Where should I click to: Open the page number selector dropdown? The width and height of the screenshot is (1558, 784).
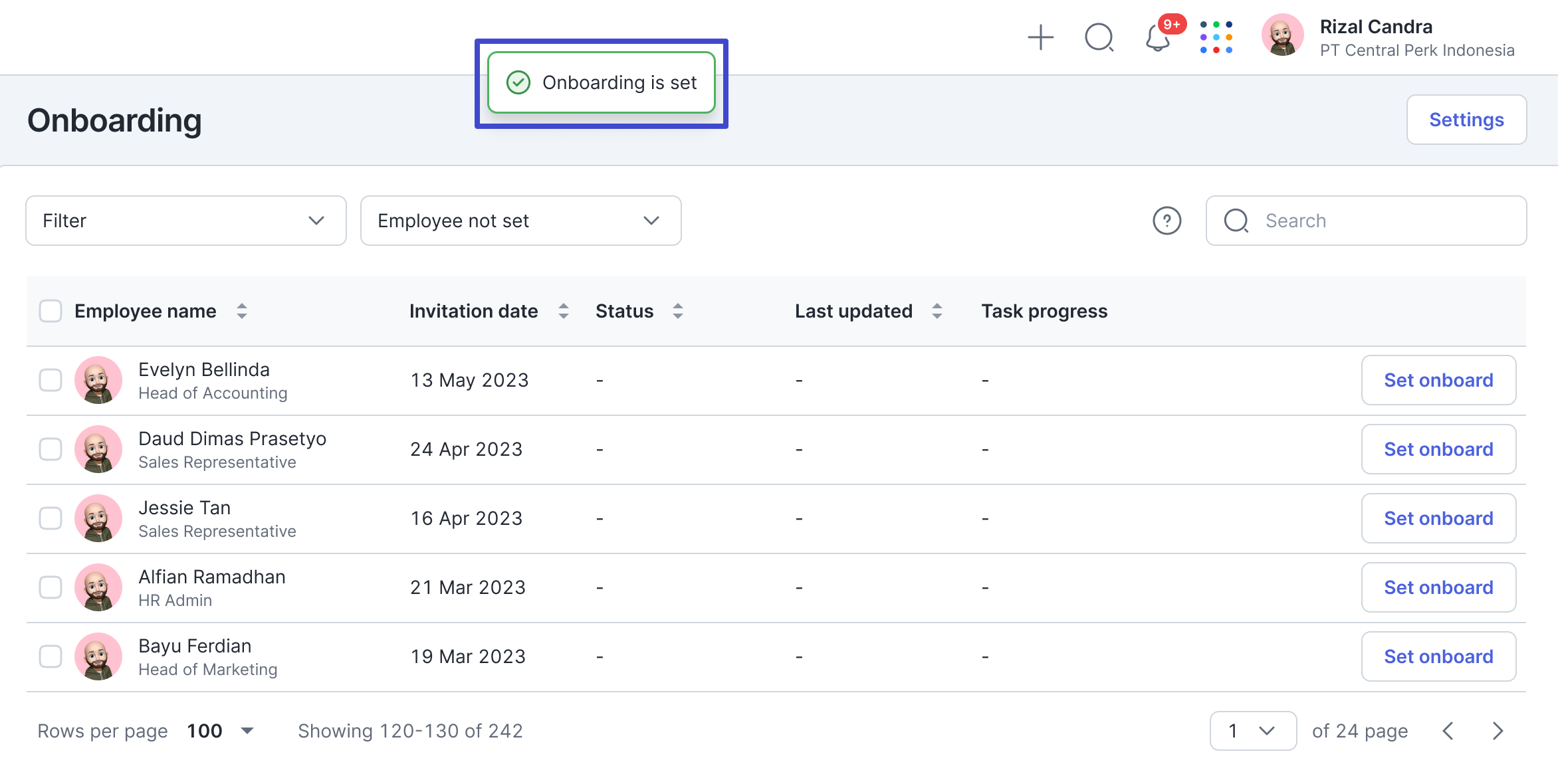1252,731
